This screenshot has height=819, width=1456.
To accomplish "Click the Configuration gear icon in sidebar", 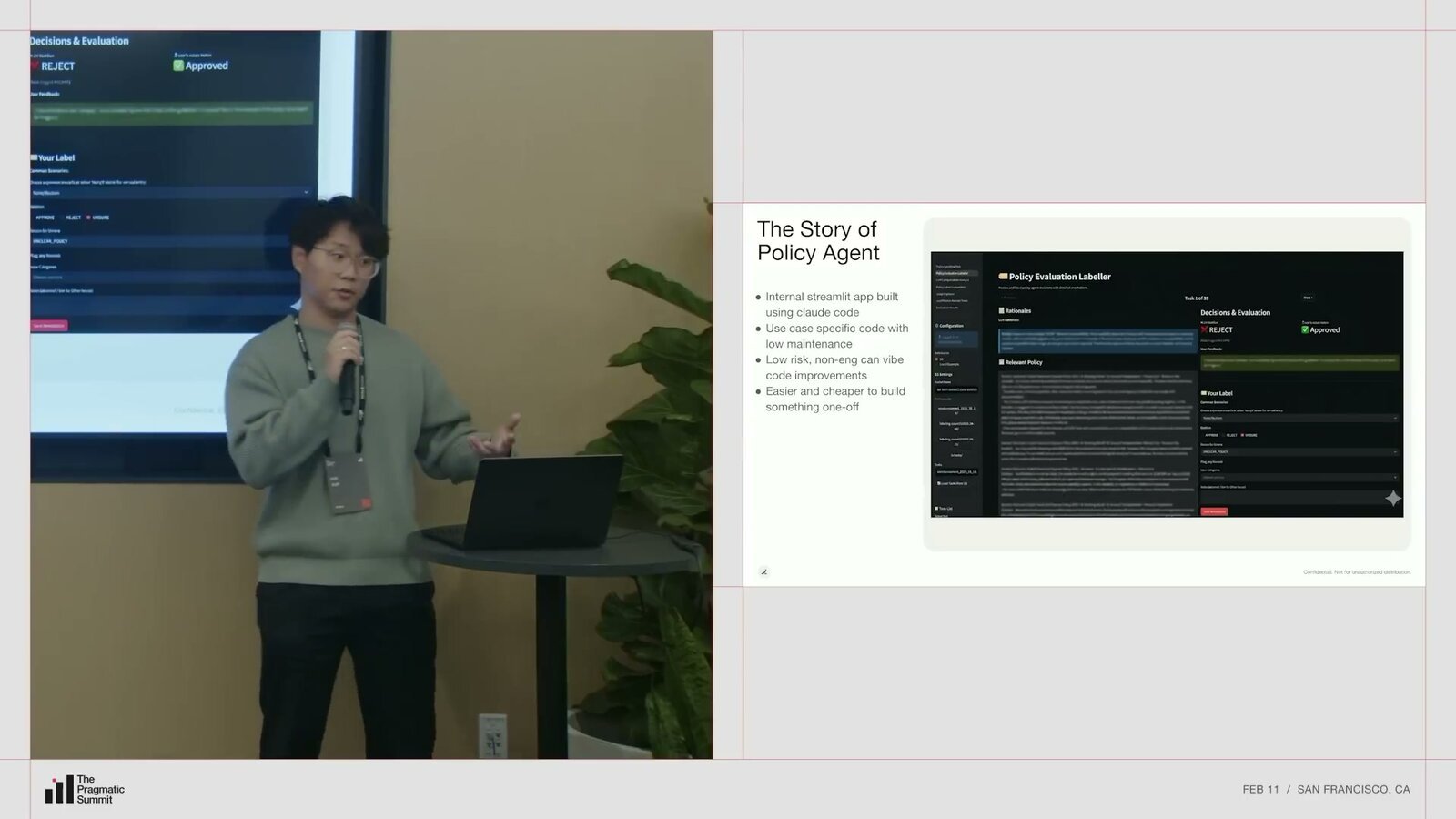I will click(x=936, y=326).
